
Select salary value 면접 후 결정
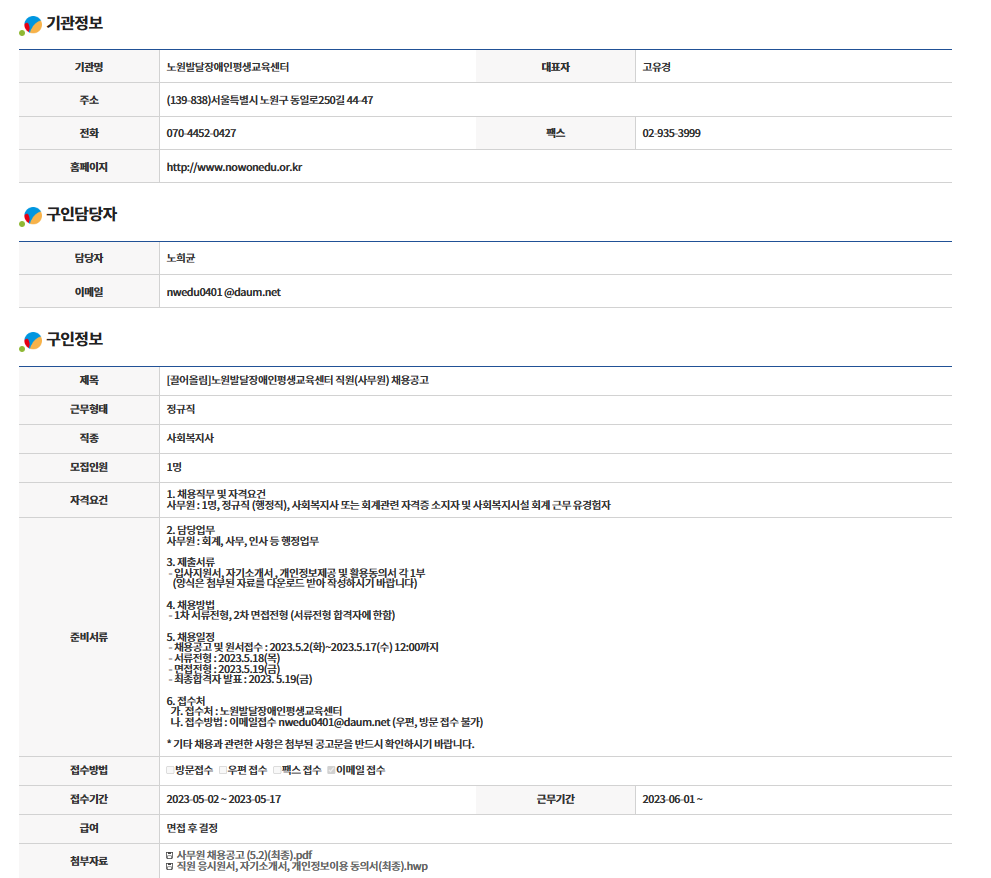pos(192,828)
